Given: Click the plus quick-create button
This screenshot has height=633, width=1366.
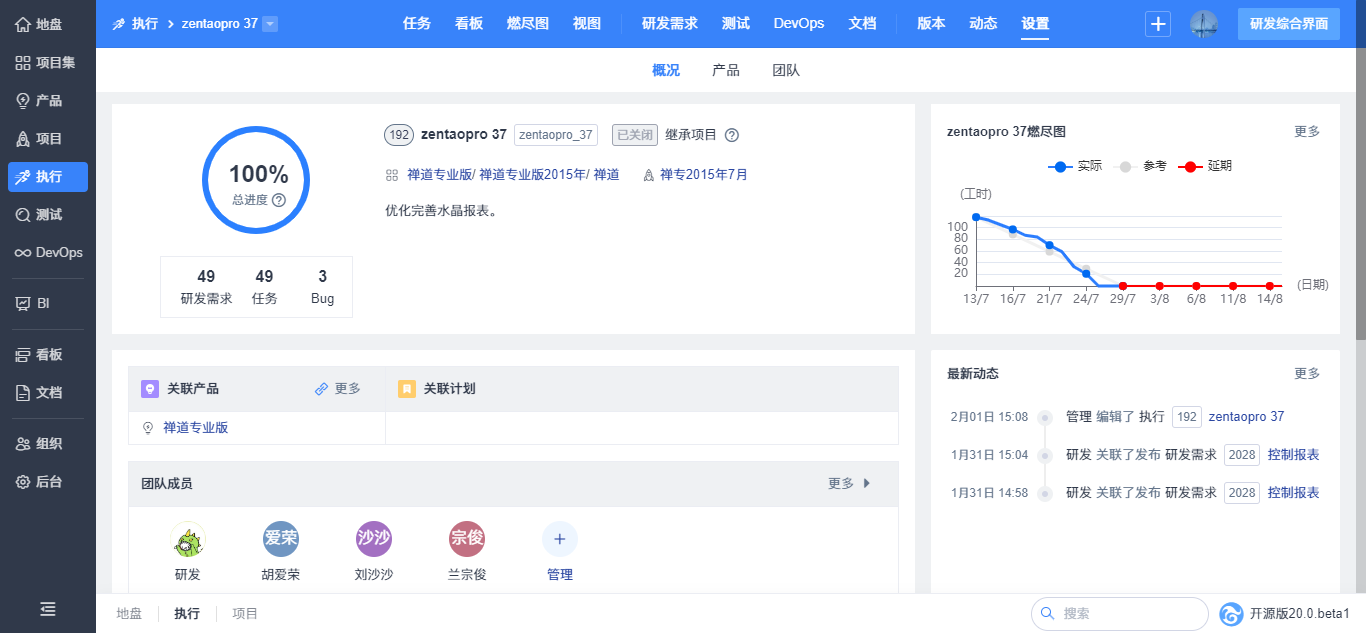Looking at the screenshot, I should (x=1158, y=24).
